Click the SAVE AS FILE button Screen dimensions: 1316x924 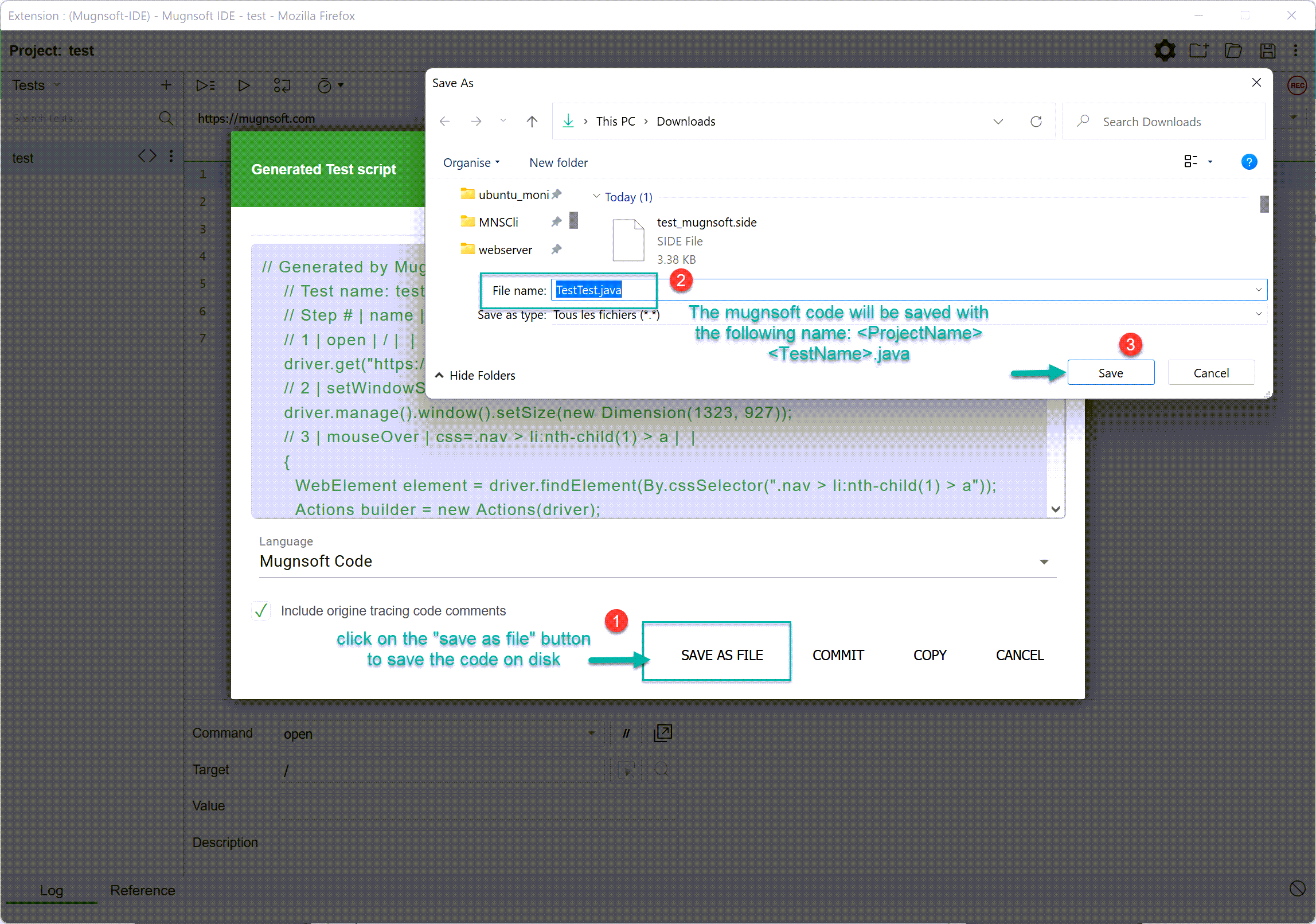pyautogui.click(x=722, y=654)
